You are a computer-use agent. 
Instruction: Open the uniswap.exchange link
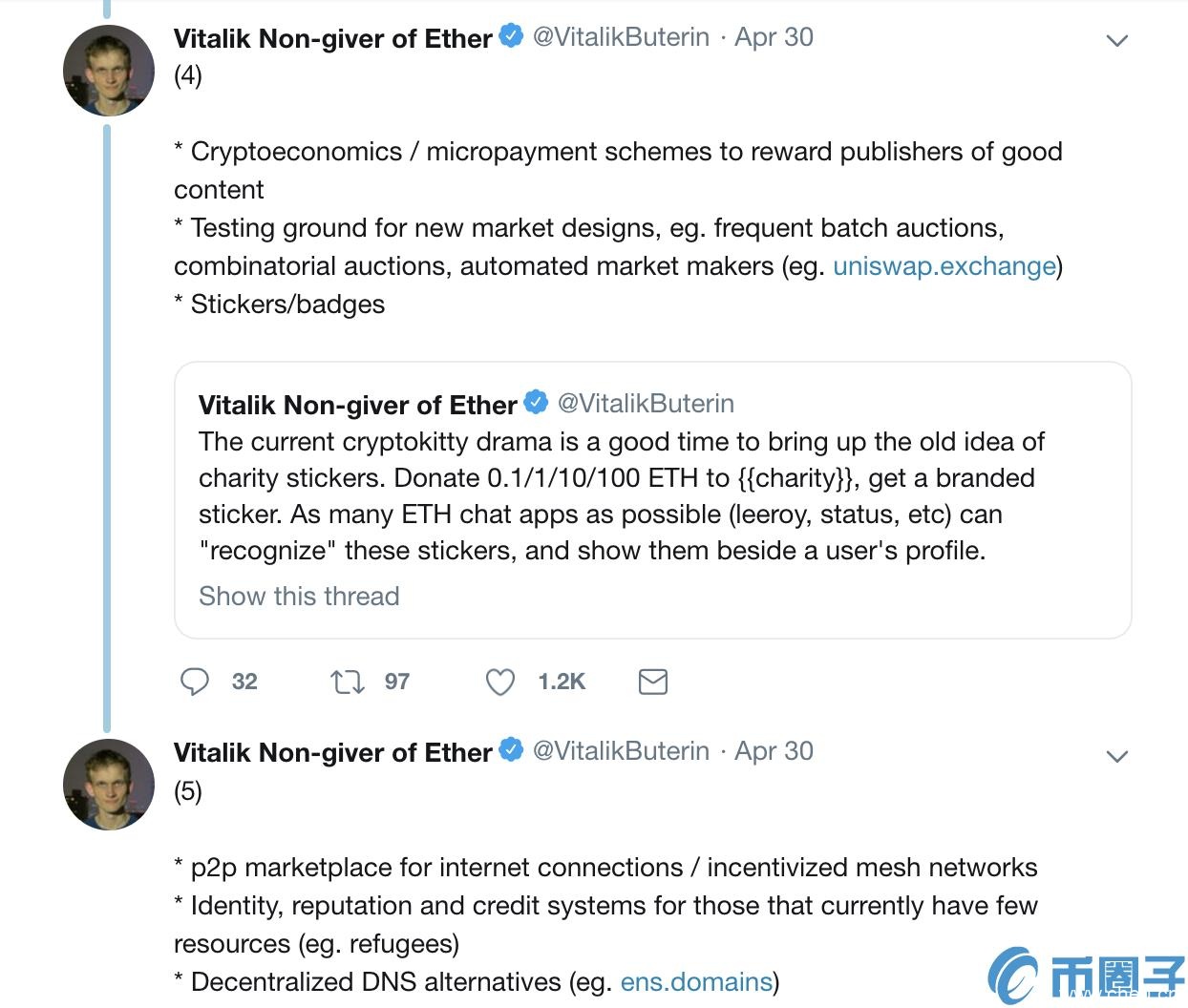pyautogui.click(x=944, y=266)
